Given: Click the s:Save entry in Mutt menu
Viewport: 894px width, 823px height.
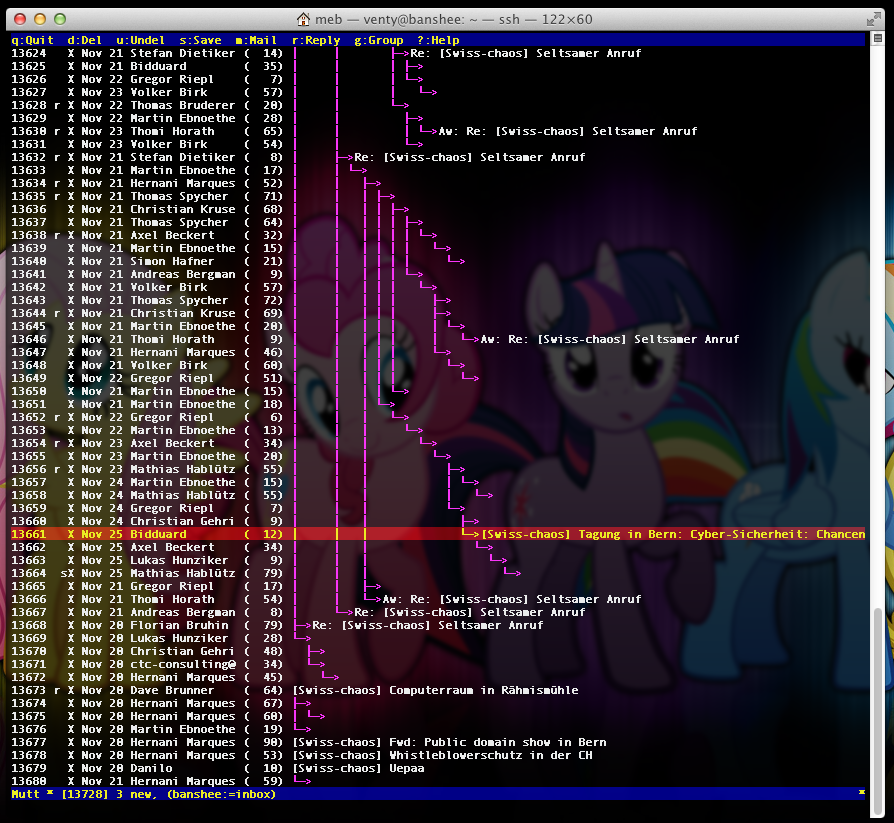Looking at the screenshot, I should [200, 40].
